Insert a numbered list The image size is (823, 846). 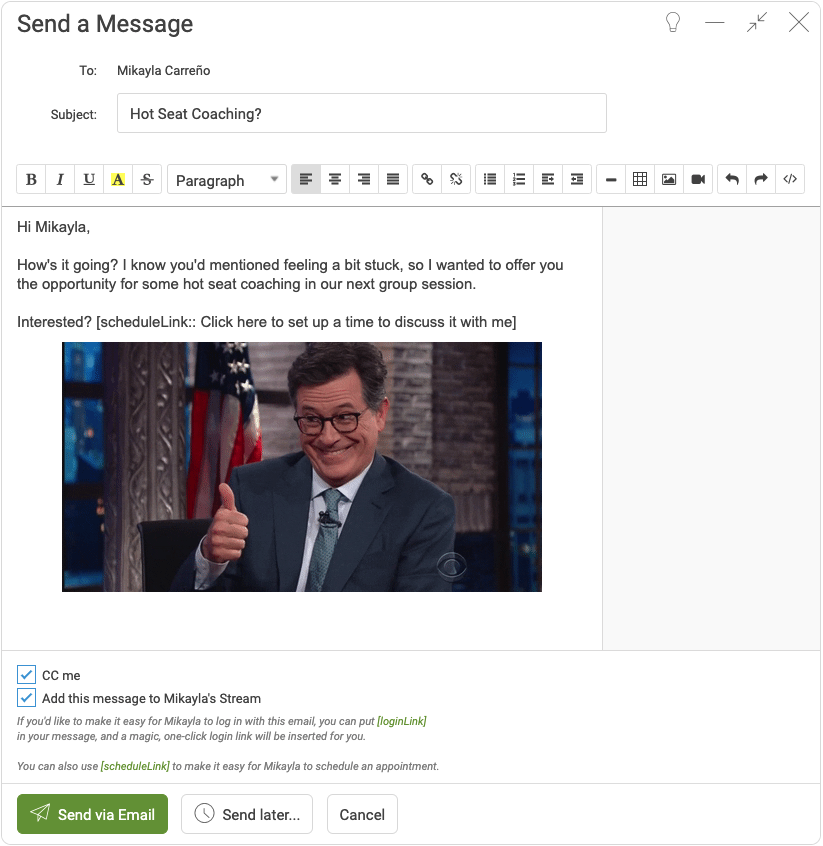point(519,179)
